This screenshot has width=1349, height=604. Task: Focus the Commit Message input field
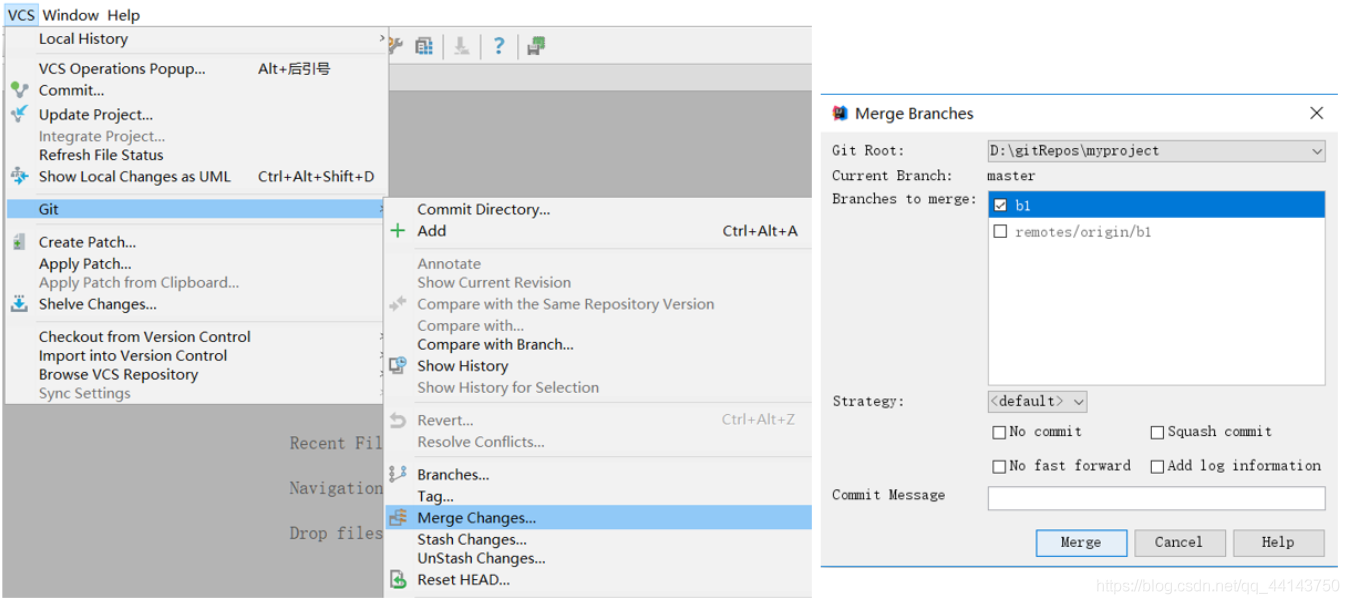click(1156, 498)
